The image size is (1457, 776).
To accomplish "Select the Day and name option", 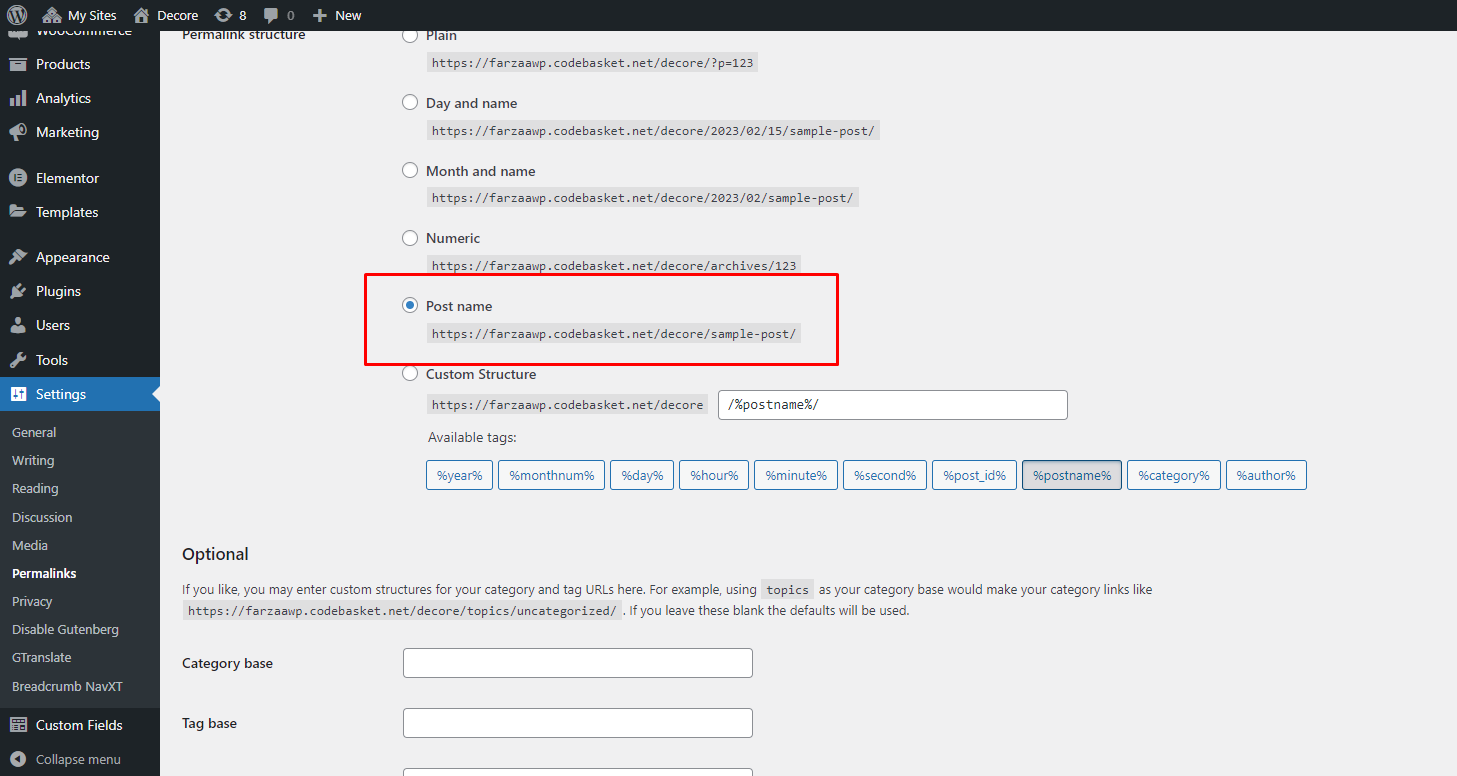I will coord(410,102).
